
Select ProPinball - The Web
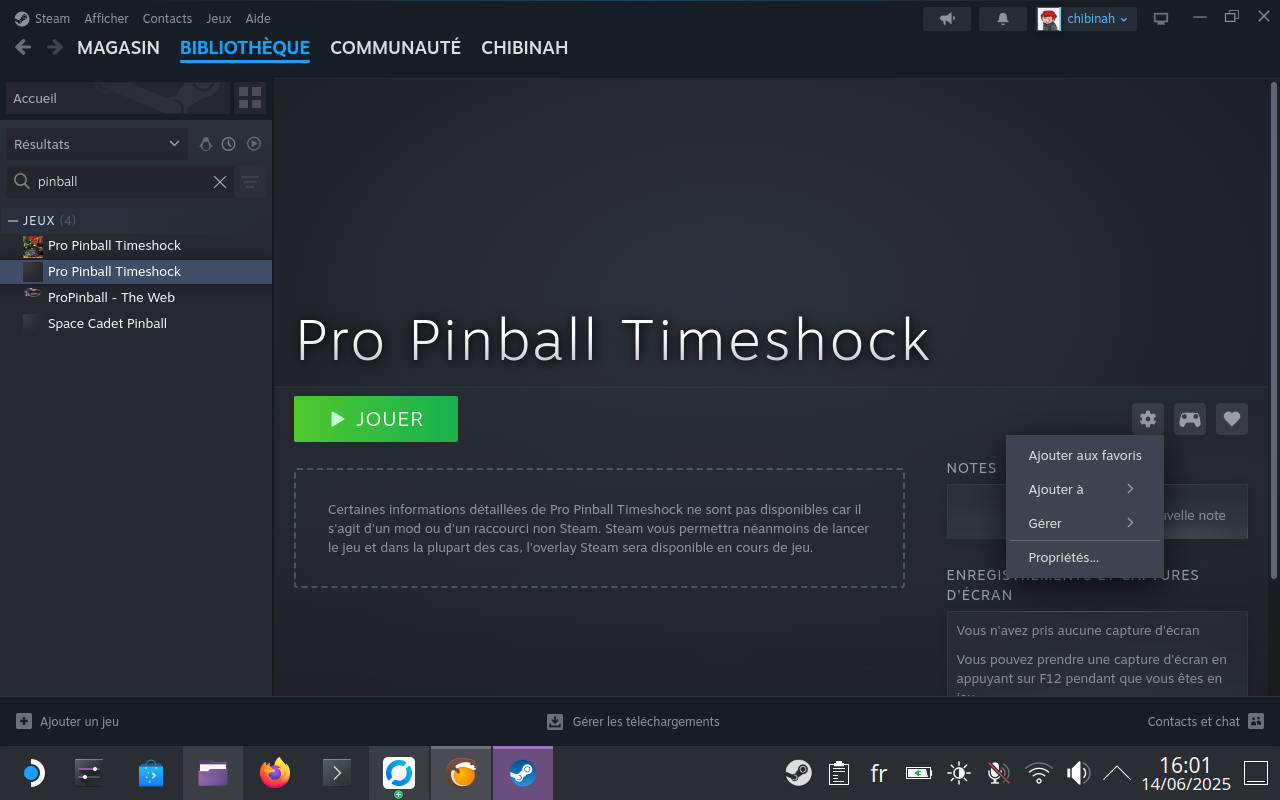coord(136,297)
